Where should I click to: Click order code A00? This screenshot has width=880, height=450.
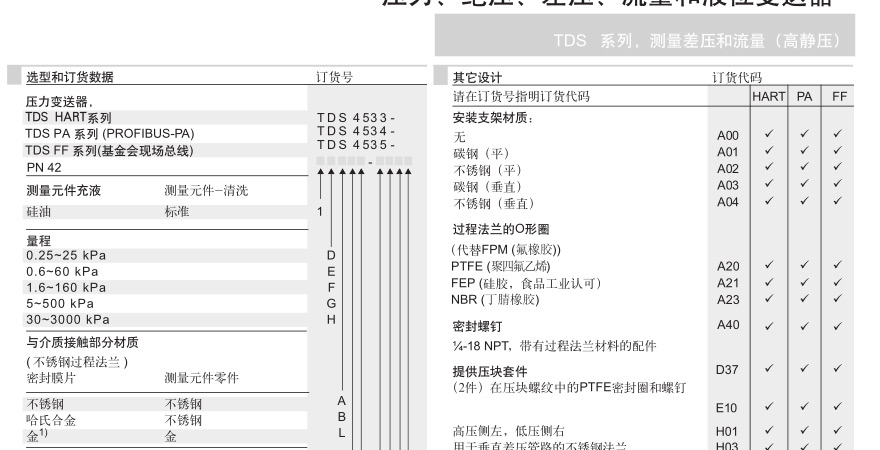[x=727, y=135]
